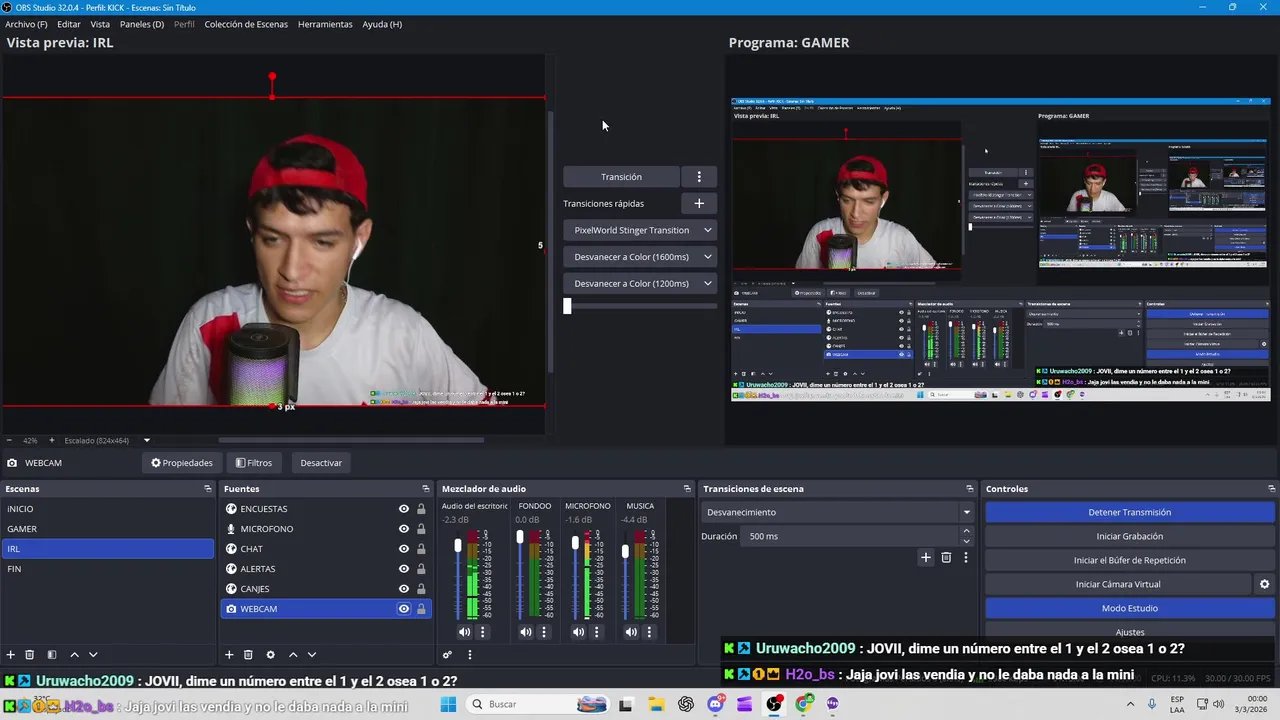Screen dimensions: 1280x720
Task: Move source up arrow in Fuentes panel
Action: click(x=293, y=655)
